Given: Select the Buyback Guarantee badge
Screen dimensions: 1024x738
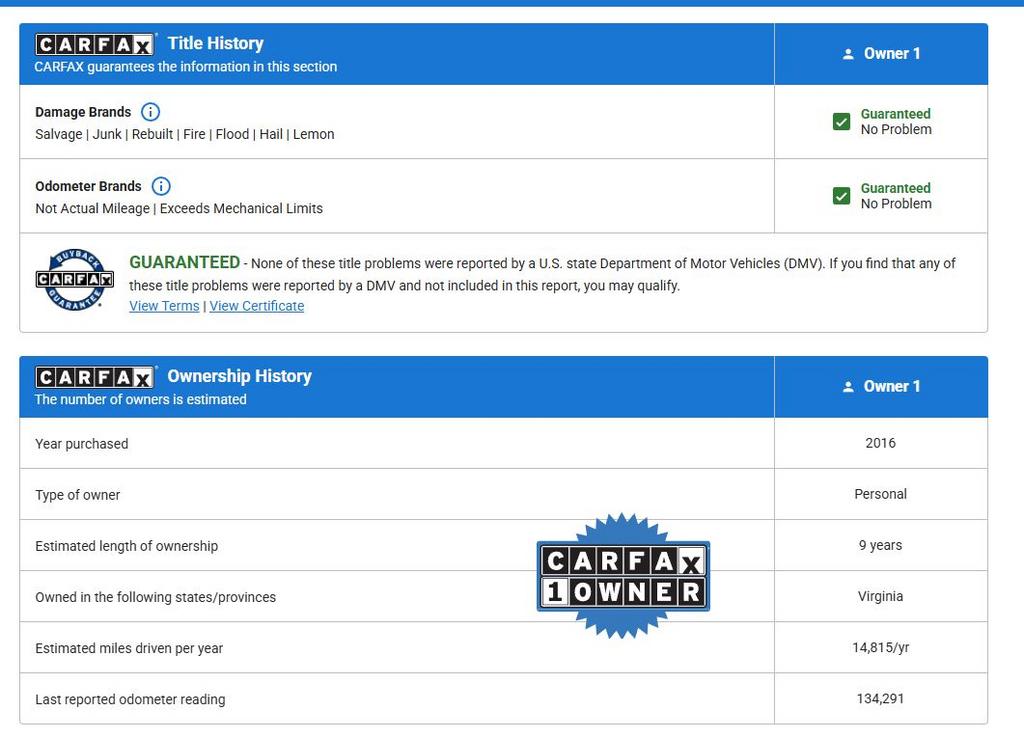Looking at the screenshot, I should [75, 280].
